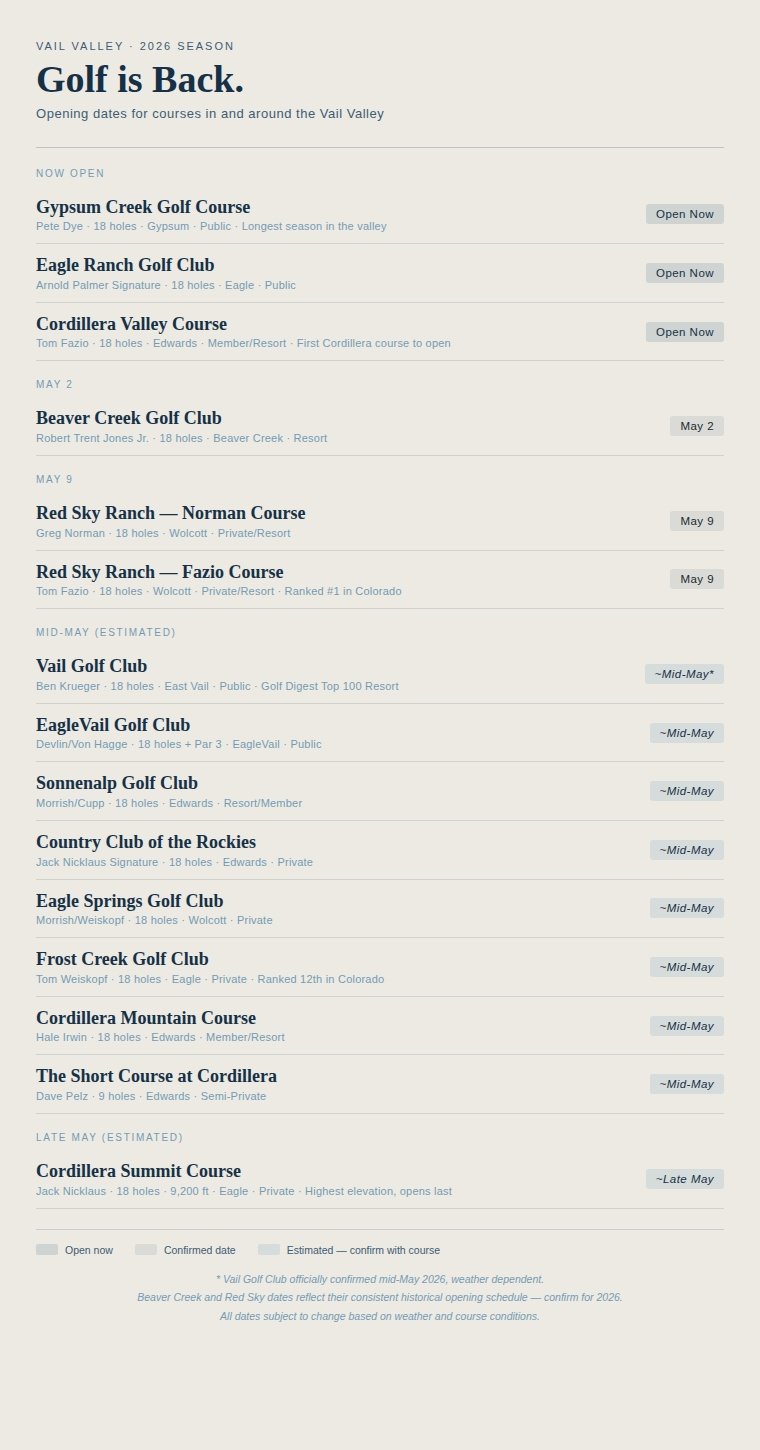Click the Open now legend swatch
Image resolution: width=760 pixels, height=1450 pixels.
[x=47, y=1250]
